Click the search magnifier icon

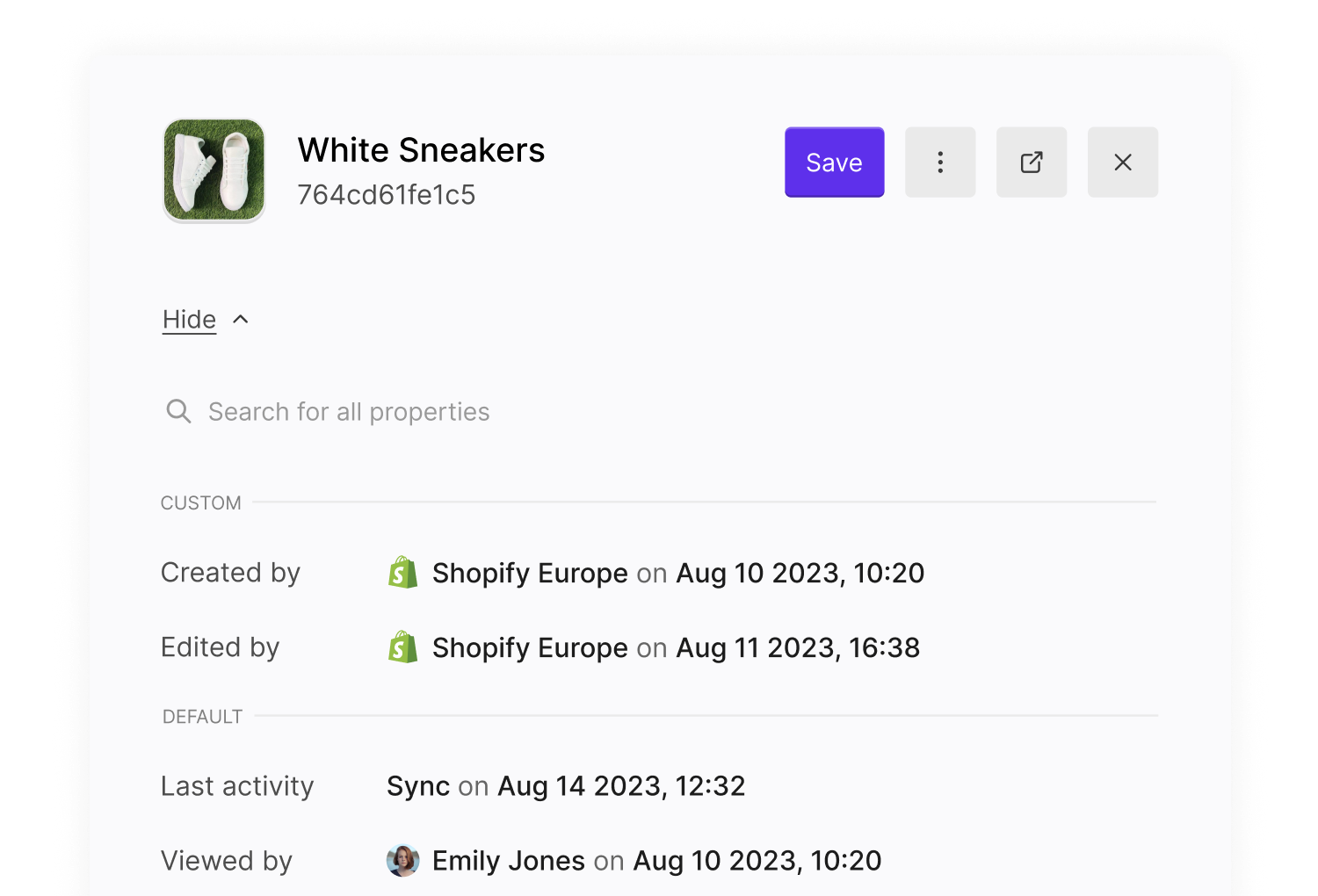(178, 411)
